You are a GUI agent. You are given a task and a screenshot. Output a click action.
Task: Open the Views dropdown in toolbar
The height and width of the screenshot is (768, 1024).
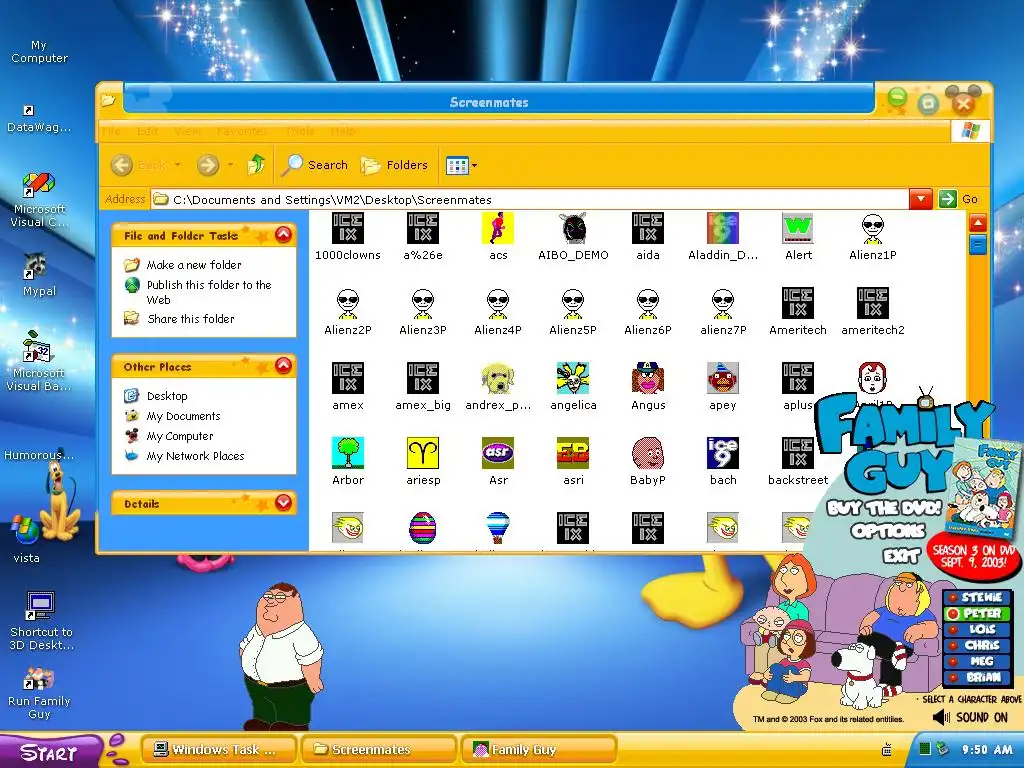(x=474, y=166)
